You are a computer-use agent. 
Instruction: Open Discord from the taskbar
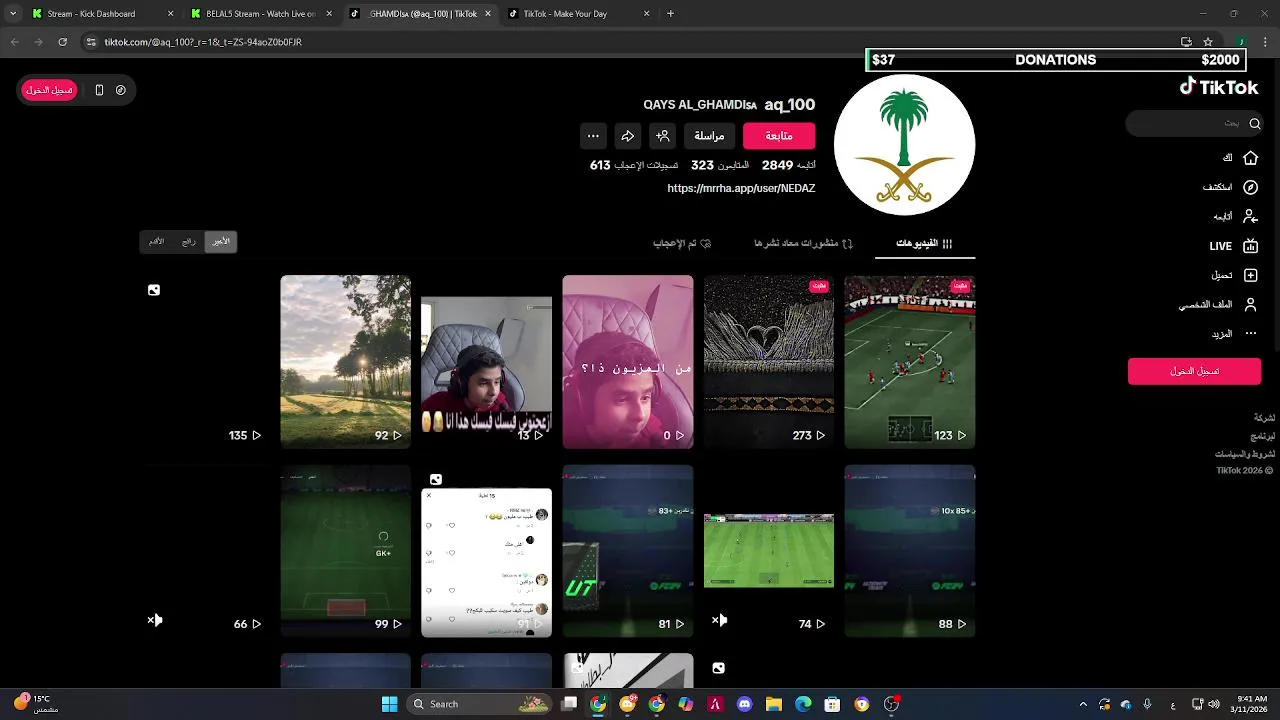(x=744, y=704)
